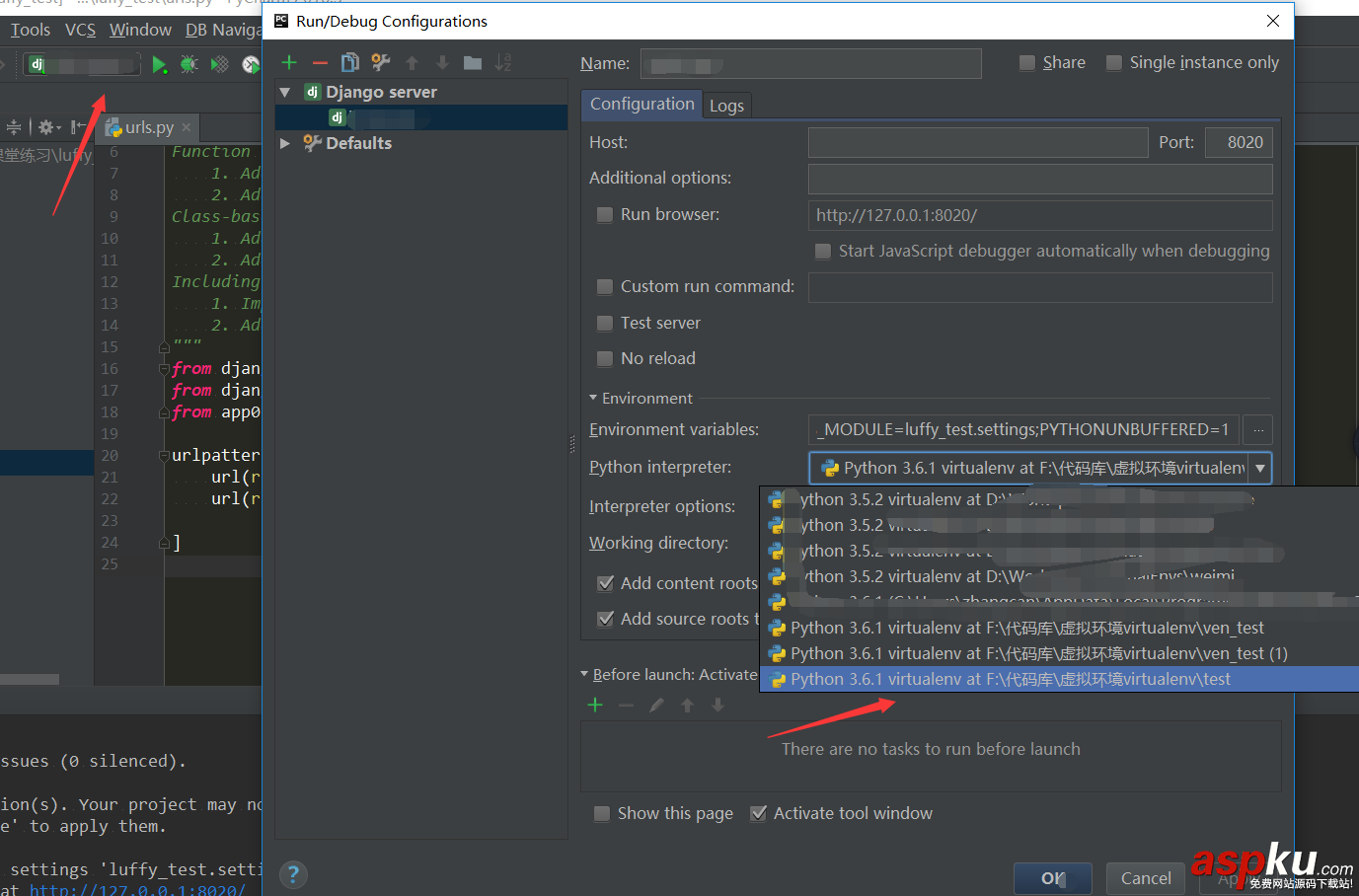Select Python 3.6.1 virtualenv\ven_test interpreter
Image resolution: width=1359 pixels, height=896 pixels.
coord(1059,628)
